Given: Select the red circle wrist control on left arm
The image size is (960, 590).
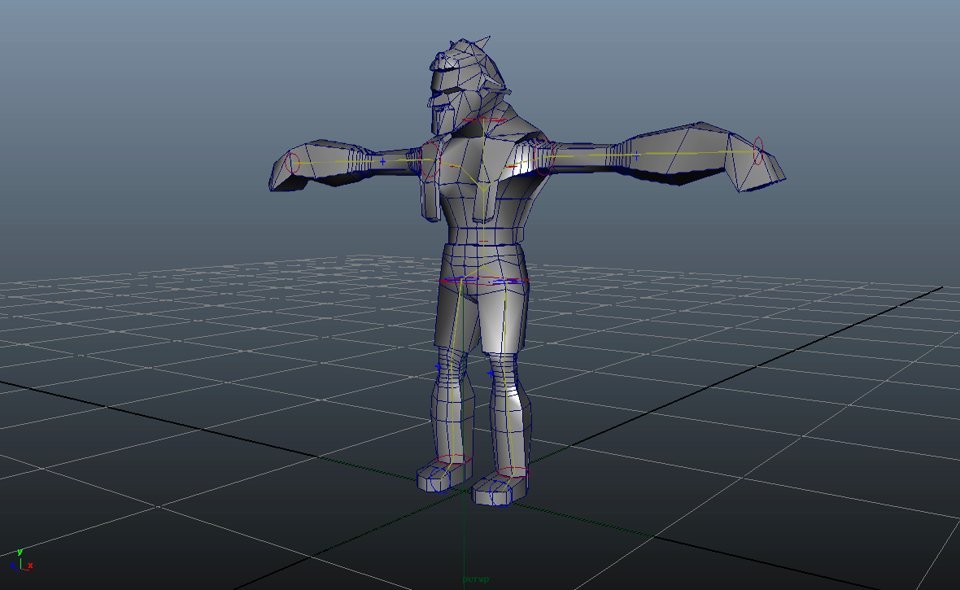Looking at the screenshot, I should [293, 163].
